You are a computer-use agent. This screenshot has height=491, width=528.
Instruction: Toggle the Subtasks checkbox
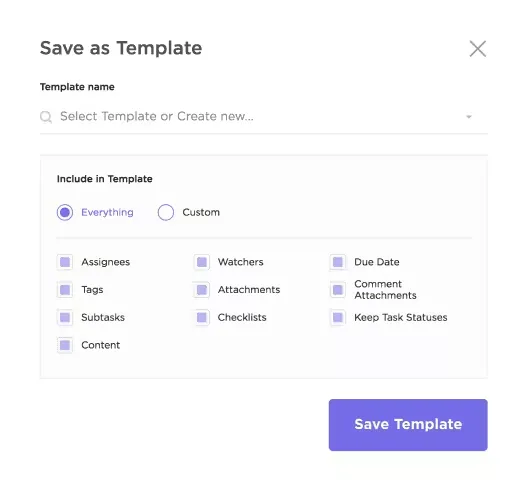point(65,317)
